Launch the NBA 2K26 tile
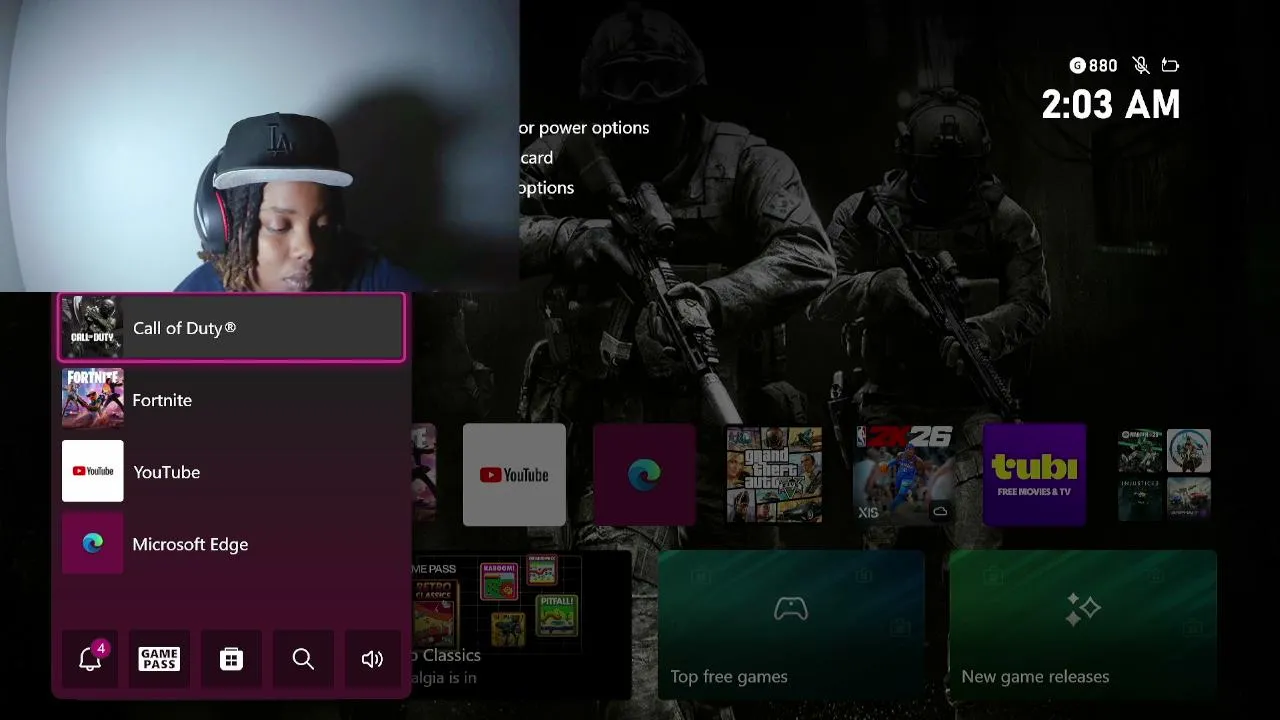 (904, 475)
